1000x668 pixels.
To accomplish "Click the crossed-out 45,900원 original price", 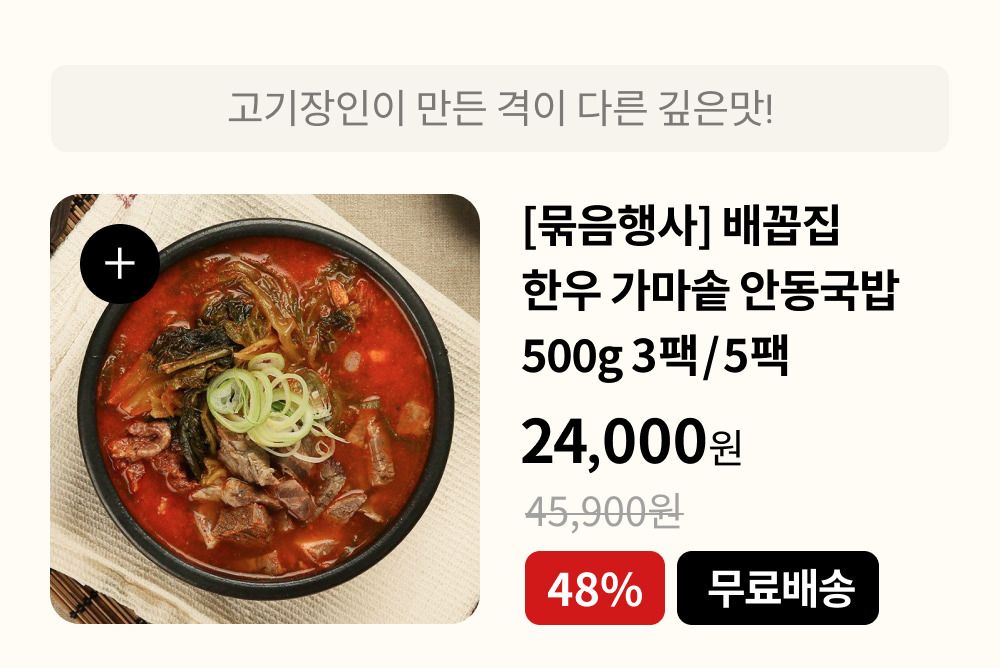I will click(604, 511).
